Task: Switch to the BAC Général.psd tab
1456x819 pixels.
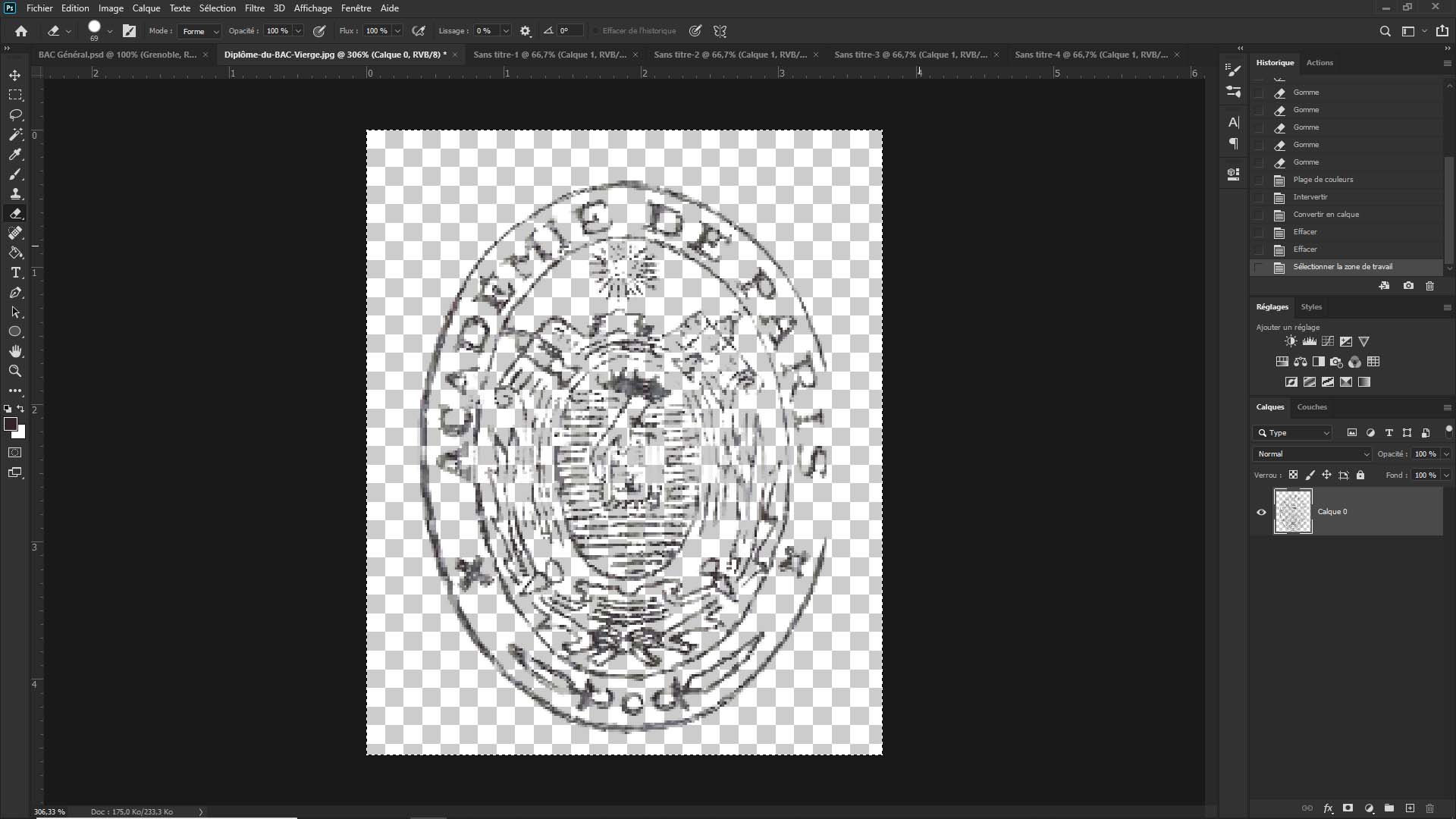Action: pos(117,55)
